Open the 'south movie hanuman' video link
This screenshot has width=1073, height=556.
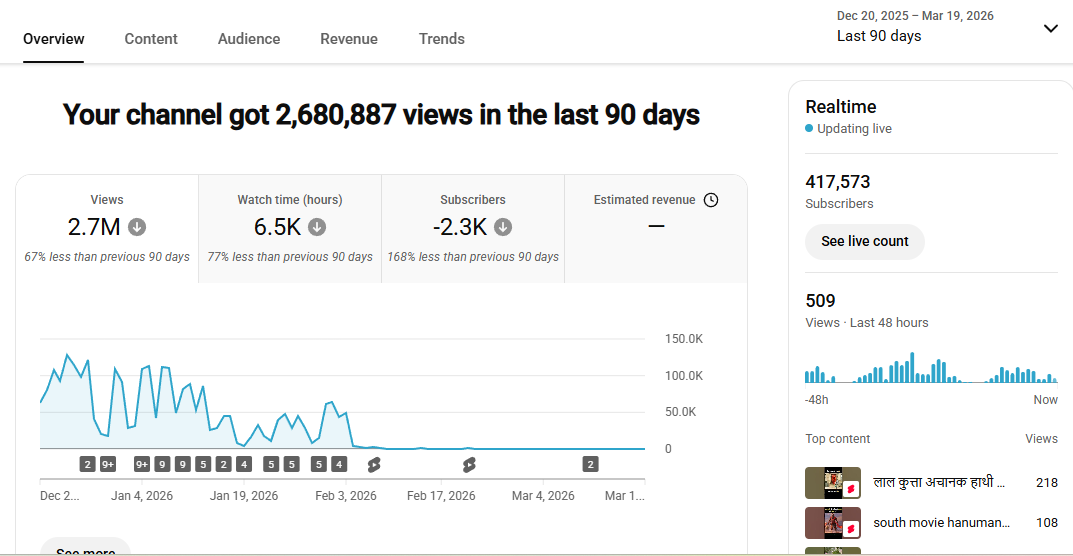pos(941,522)
